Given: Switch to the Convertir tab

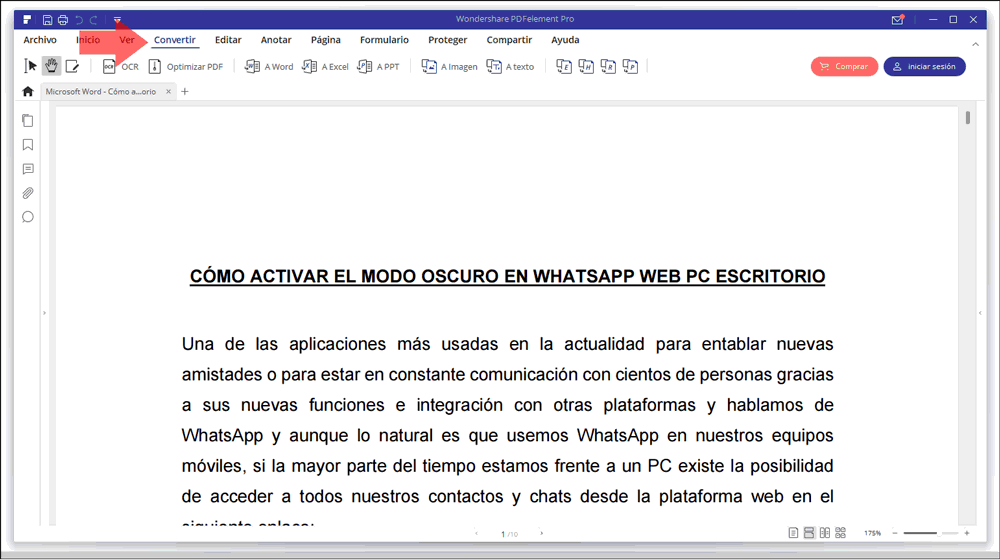Looking at the screenshot, I should [174, 40].
